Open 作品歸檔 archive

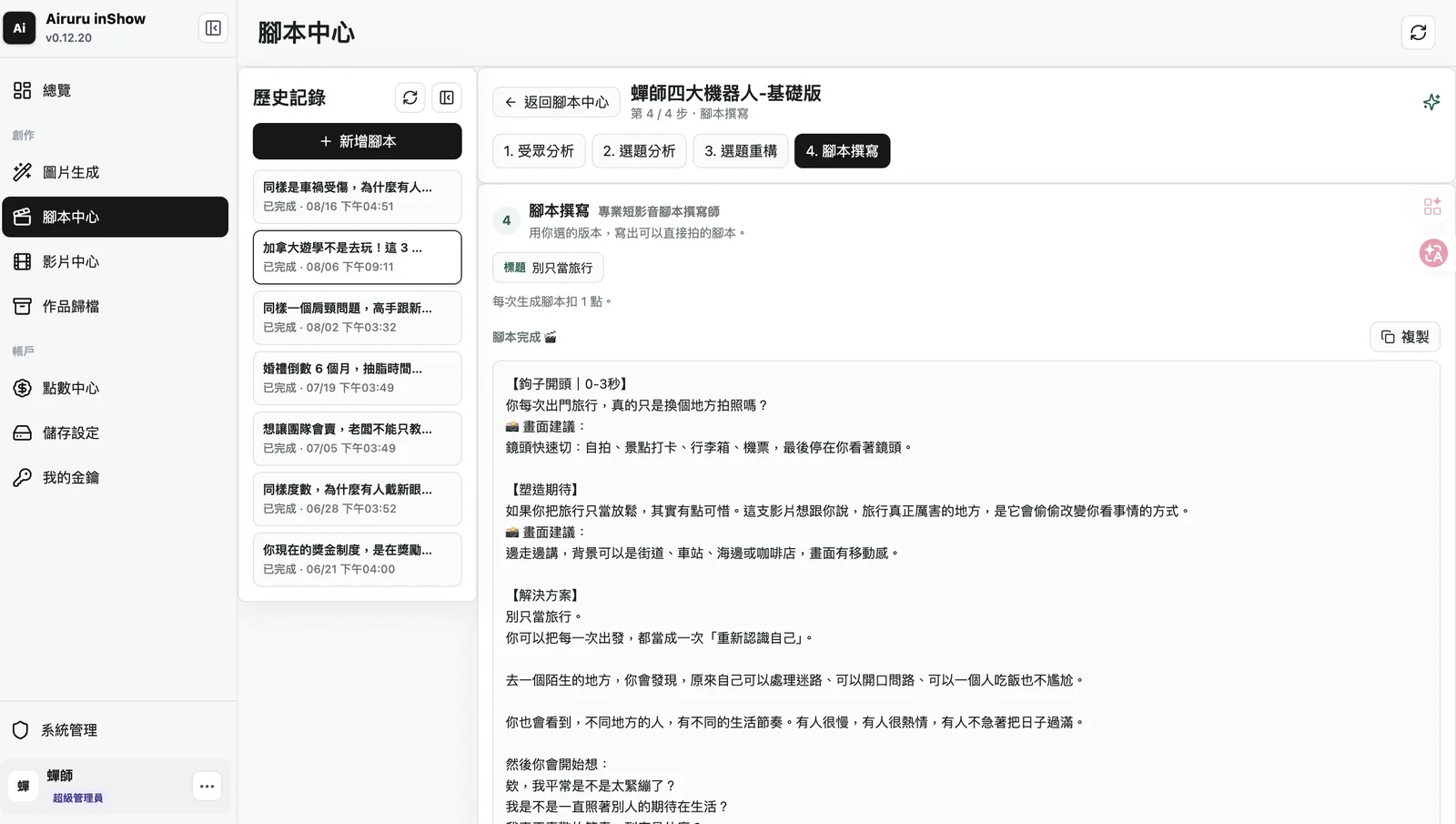(x=115, y=306)
